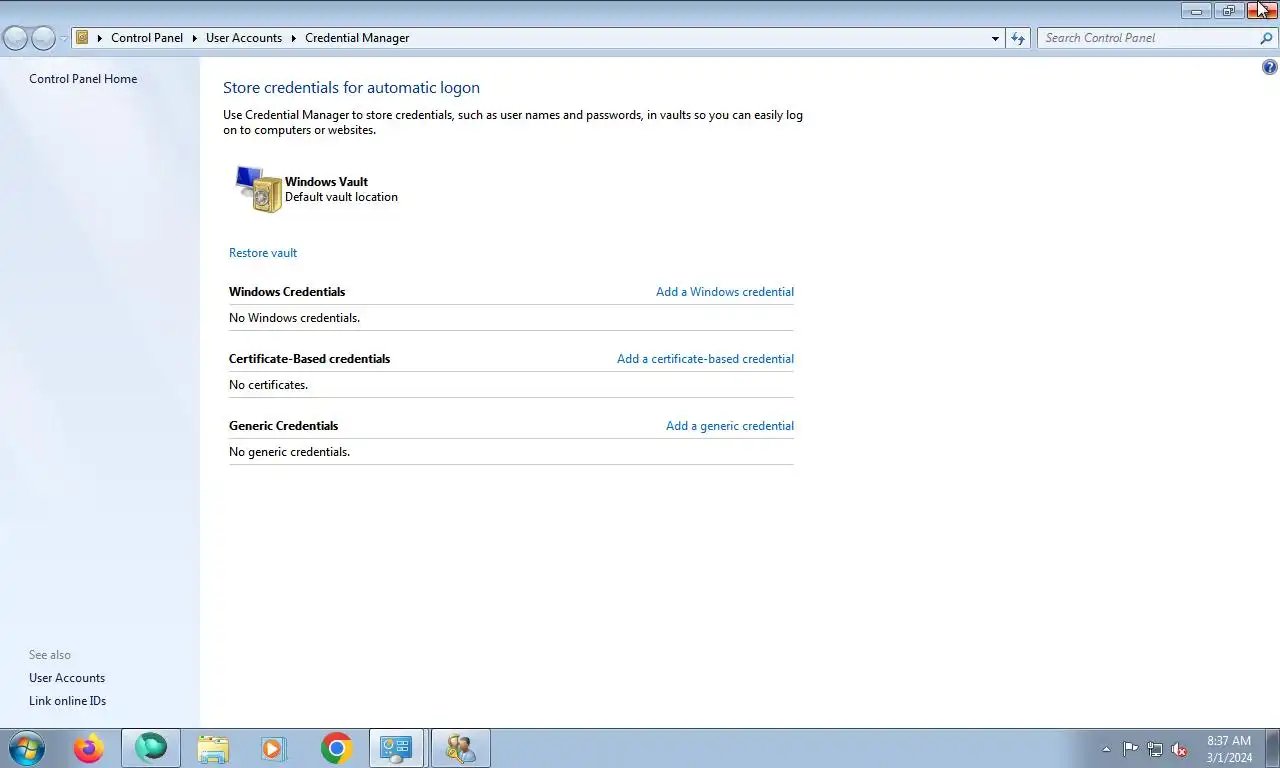
Task: Click the Back navigation arrow
Action: (16, 38)
